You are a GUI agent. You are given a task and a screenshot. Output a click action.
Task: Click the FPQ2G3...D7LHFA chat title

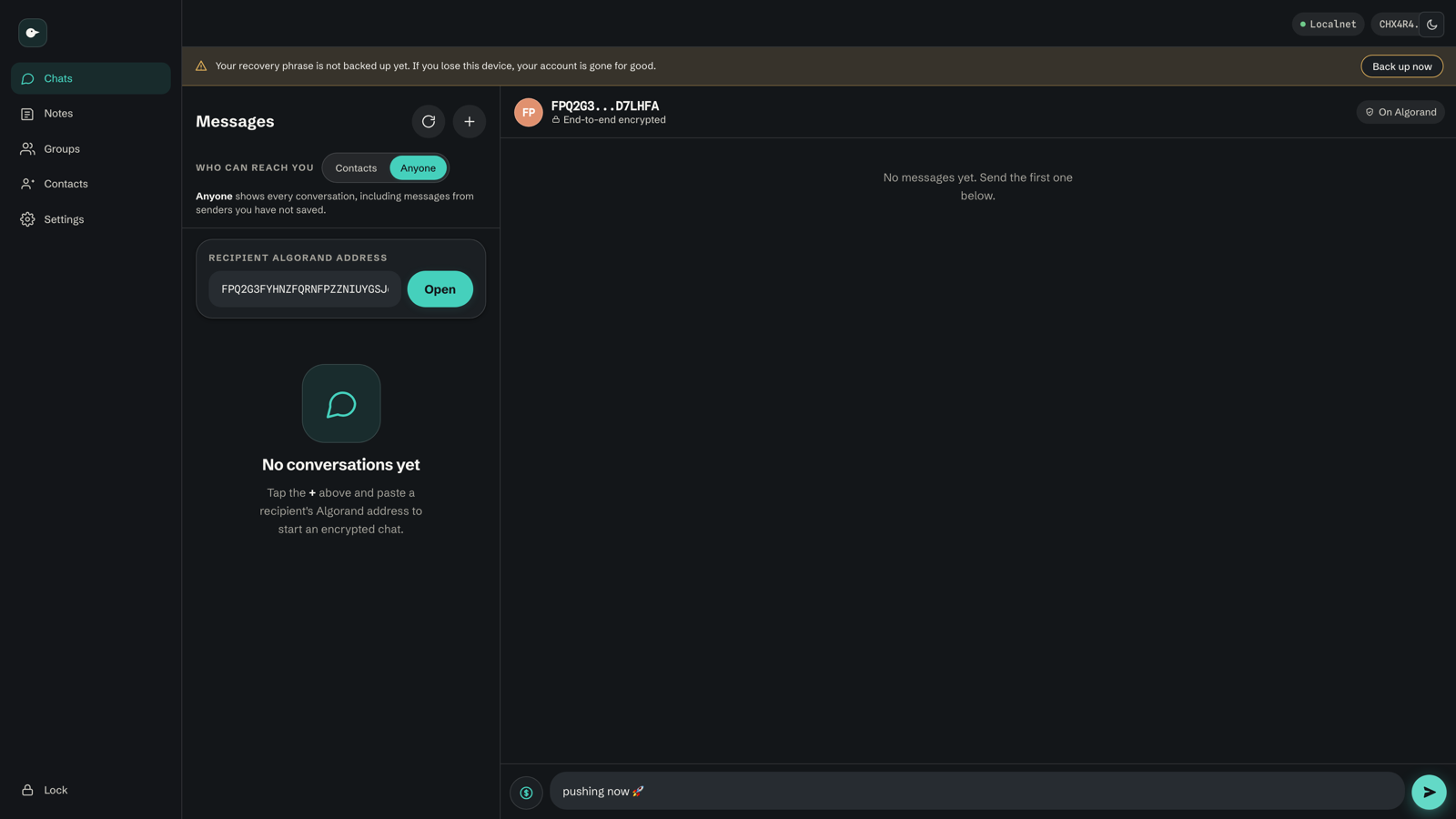coord(605,106)
